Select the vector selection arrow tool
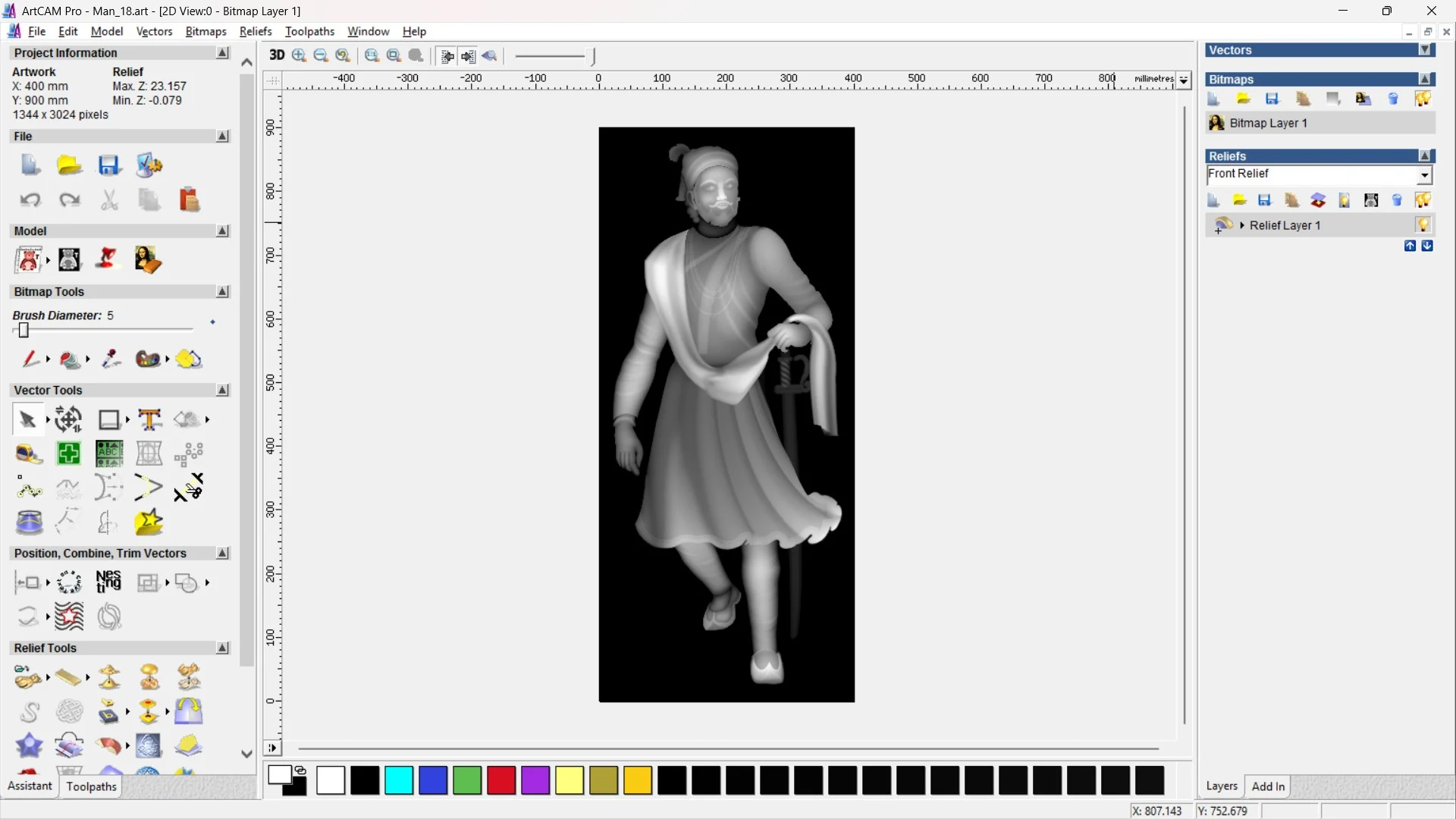Screen dimensions: 1456x819 (27, 419)
